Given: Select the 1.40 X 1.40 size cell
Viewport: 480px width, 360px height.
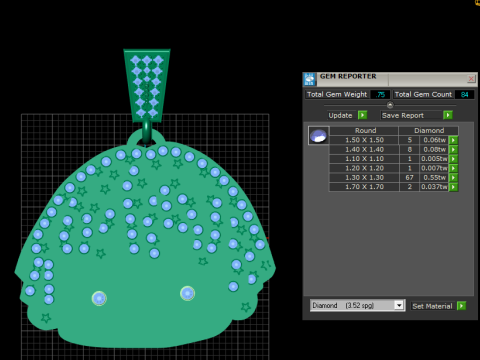Looking at the screenshot, I should [x=364, y=149].
